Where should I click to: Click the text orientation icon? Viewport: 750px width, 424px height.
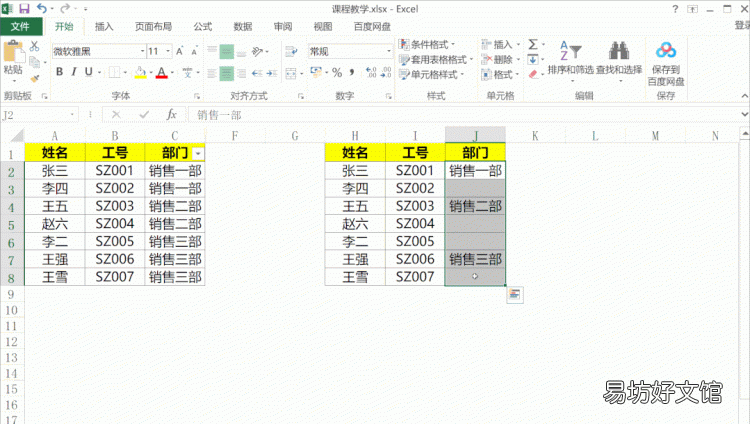258,51
